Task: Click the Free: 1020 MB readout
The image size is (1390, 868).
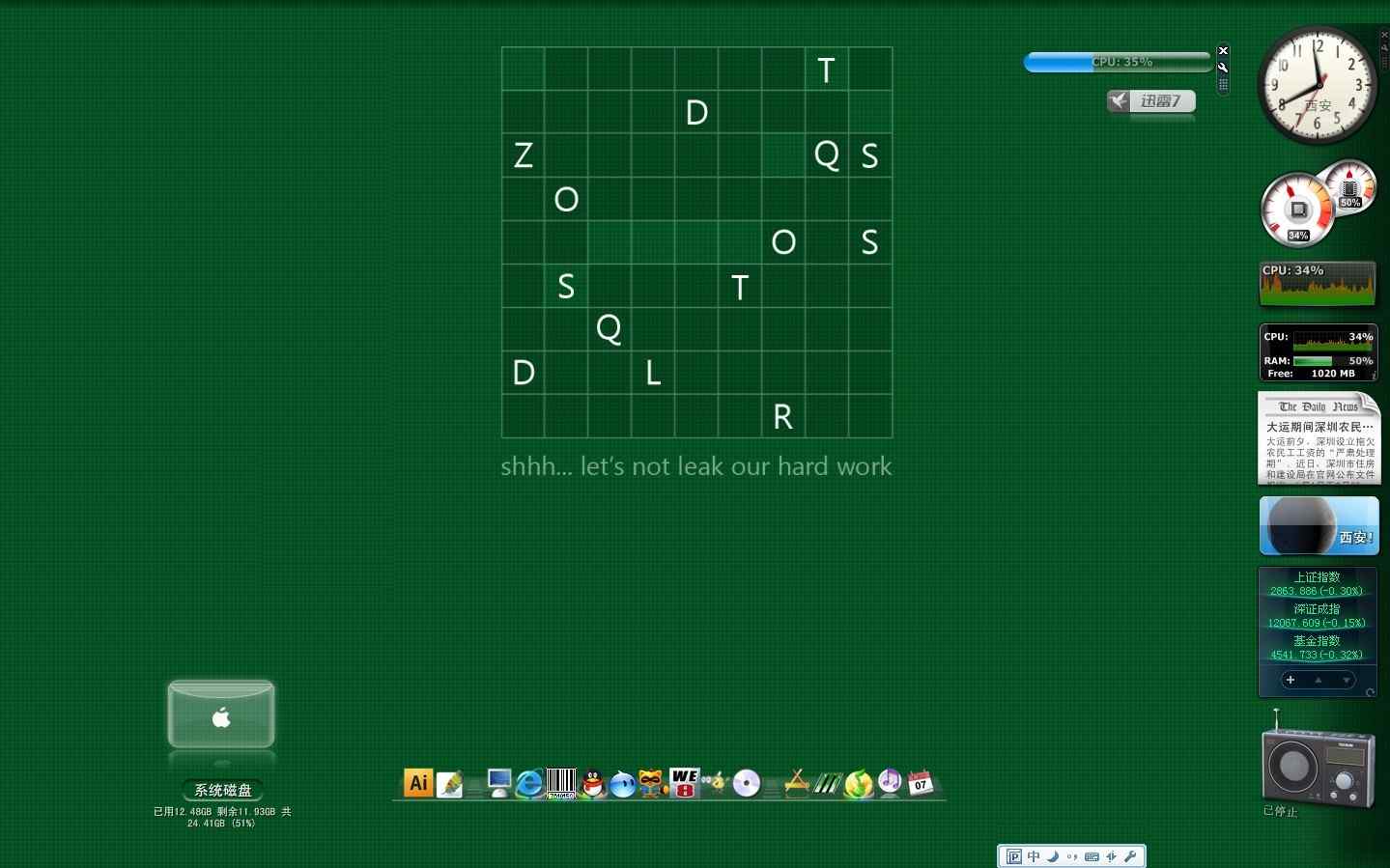Action: click(1311, 374)
